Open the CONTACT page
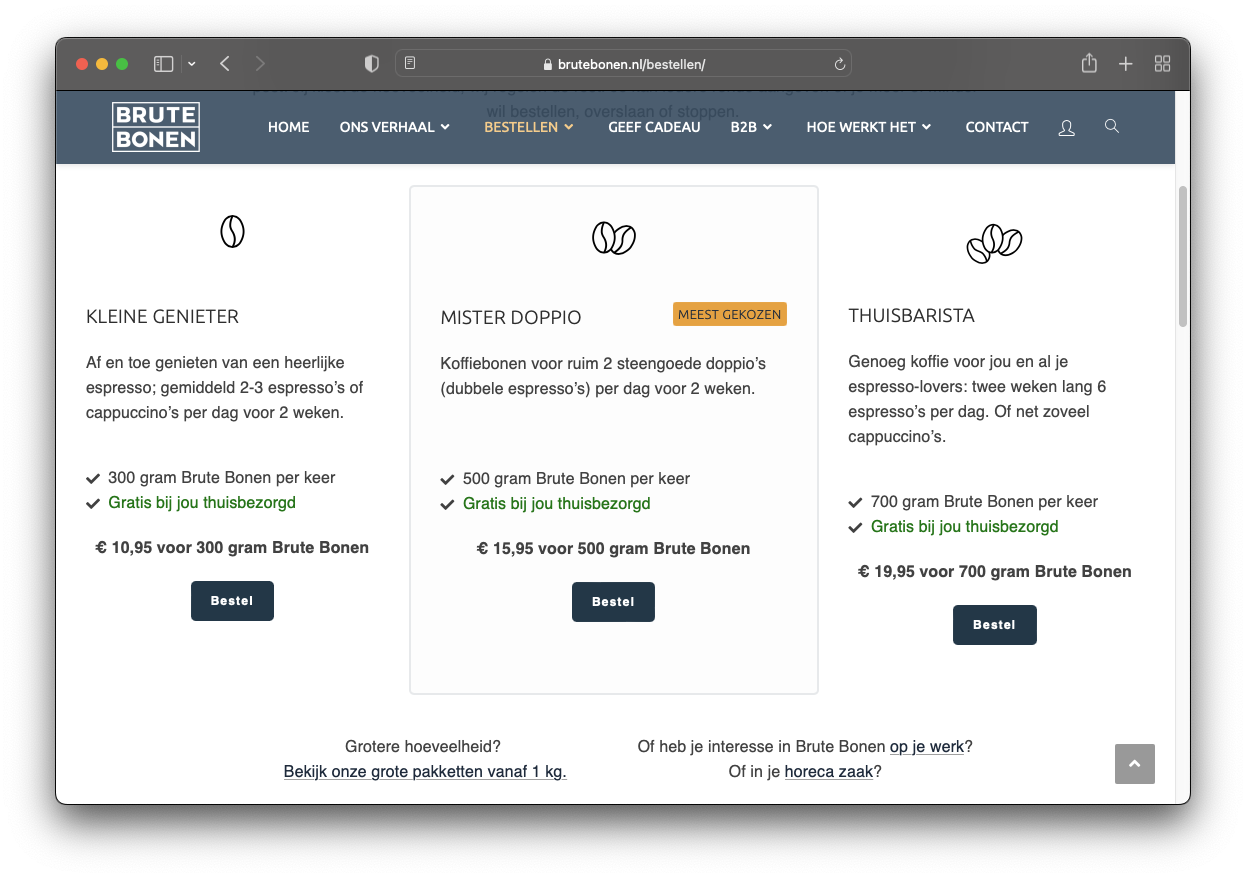 coord(997,127)
